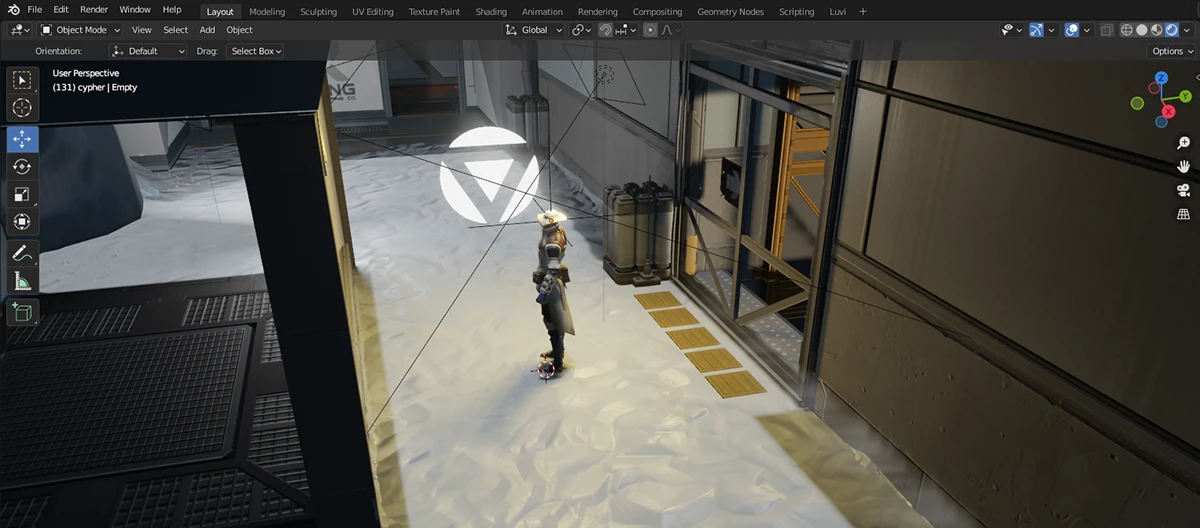Image resolution: width=1200 pixels, height=528 pixels.
Task: Select the Select Box tool
Action: (x=22, y=80)
